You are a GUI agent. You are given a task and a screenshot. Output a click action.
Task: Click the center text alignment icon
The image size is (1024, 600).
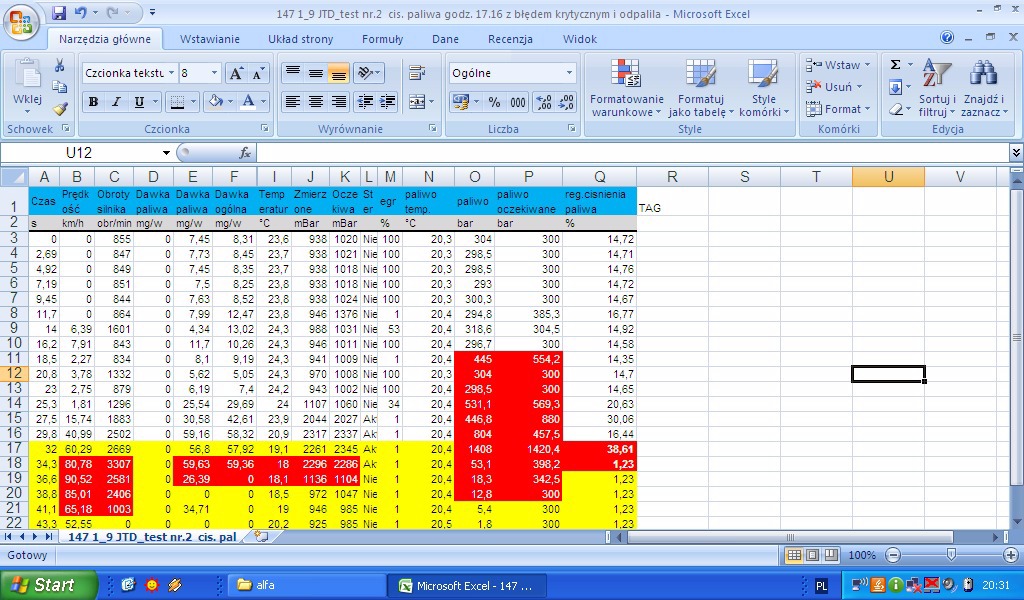[x=316, y=102]
